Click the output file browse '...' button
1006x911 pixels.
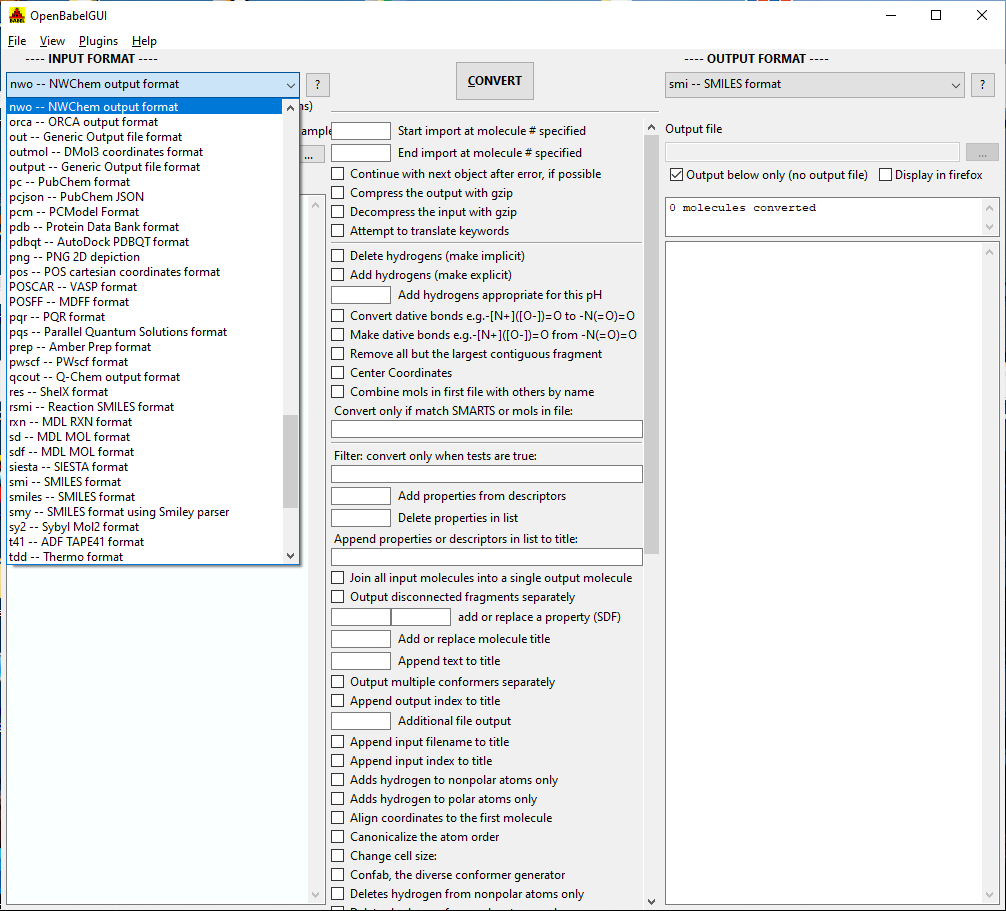coord(982,153)
